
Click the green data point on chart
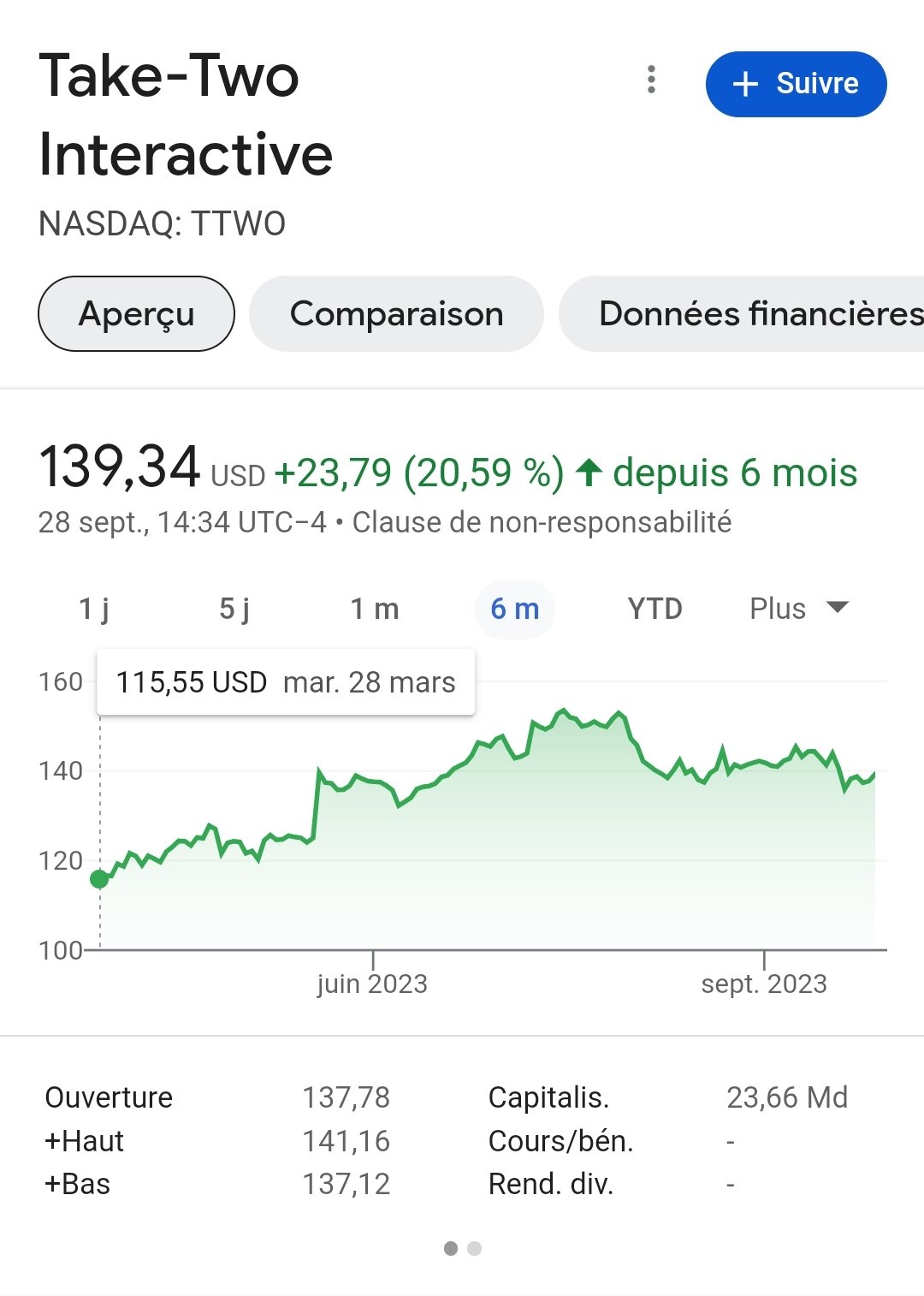(99, 879)
